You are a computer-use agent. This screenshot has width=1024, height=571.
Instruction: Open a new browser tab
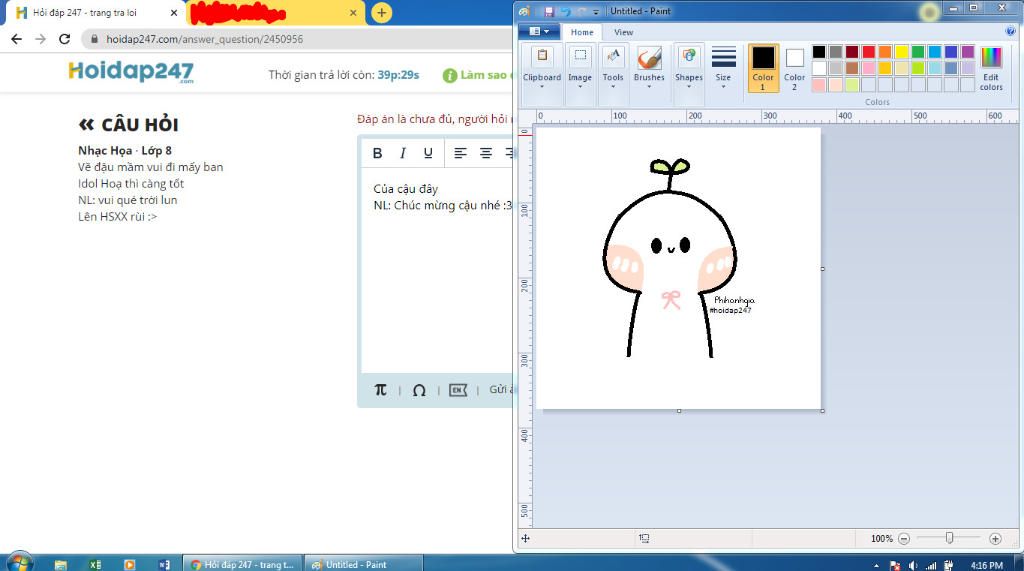(381, 12)
